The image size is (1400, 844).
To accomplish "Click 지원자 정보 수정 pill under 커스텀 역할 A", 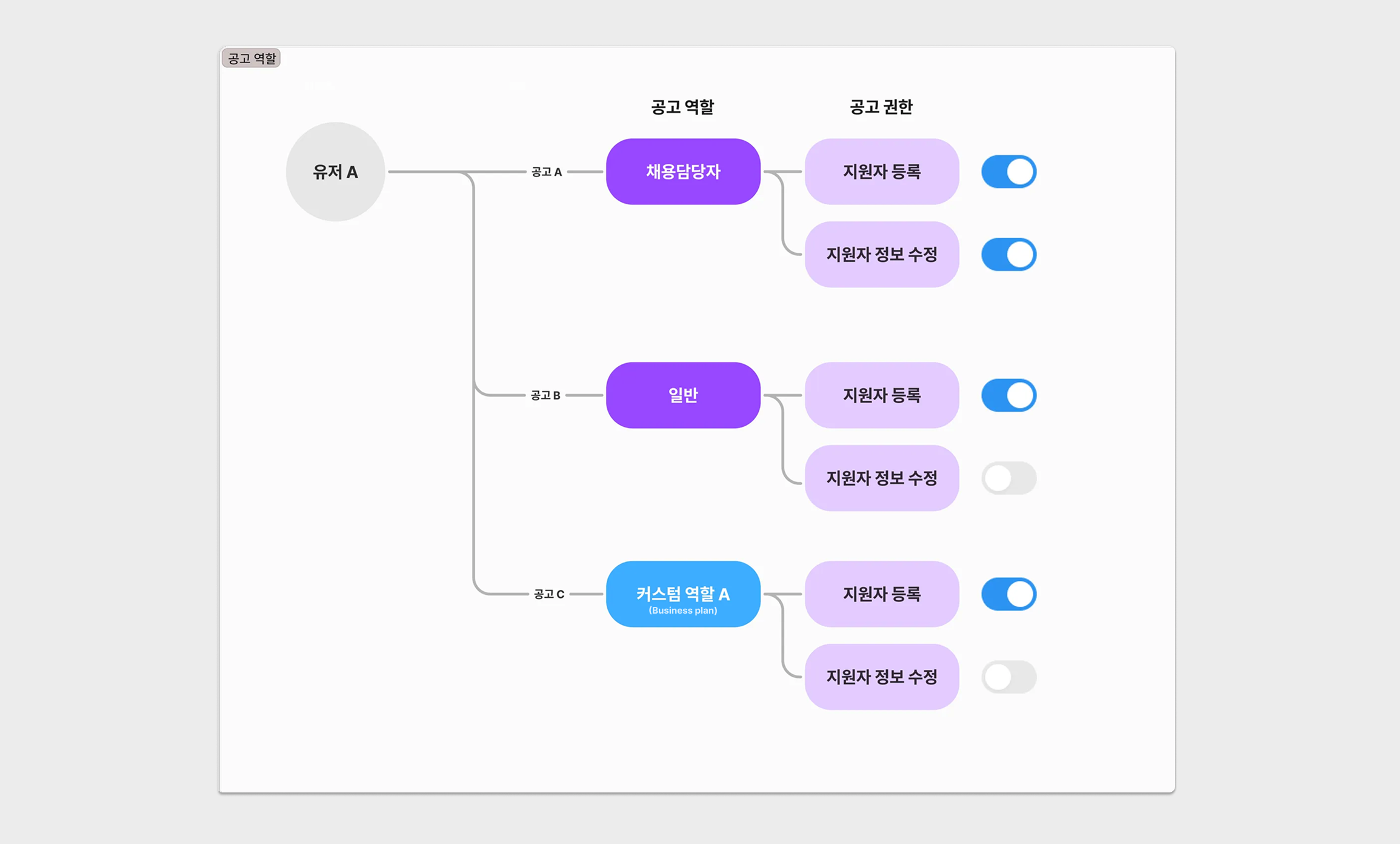I will [881, 677].
